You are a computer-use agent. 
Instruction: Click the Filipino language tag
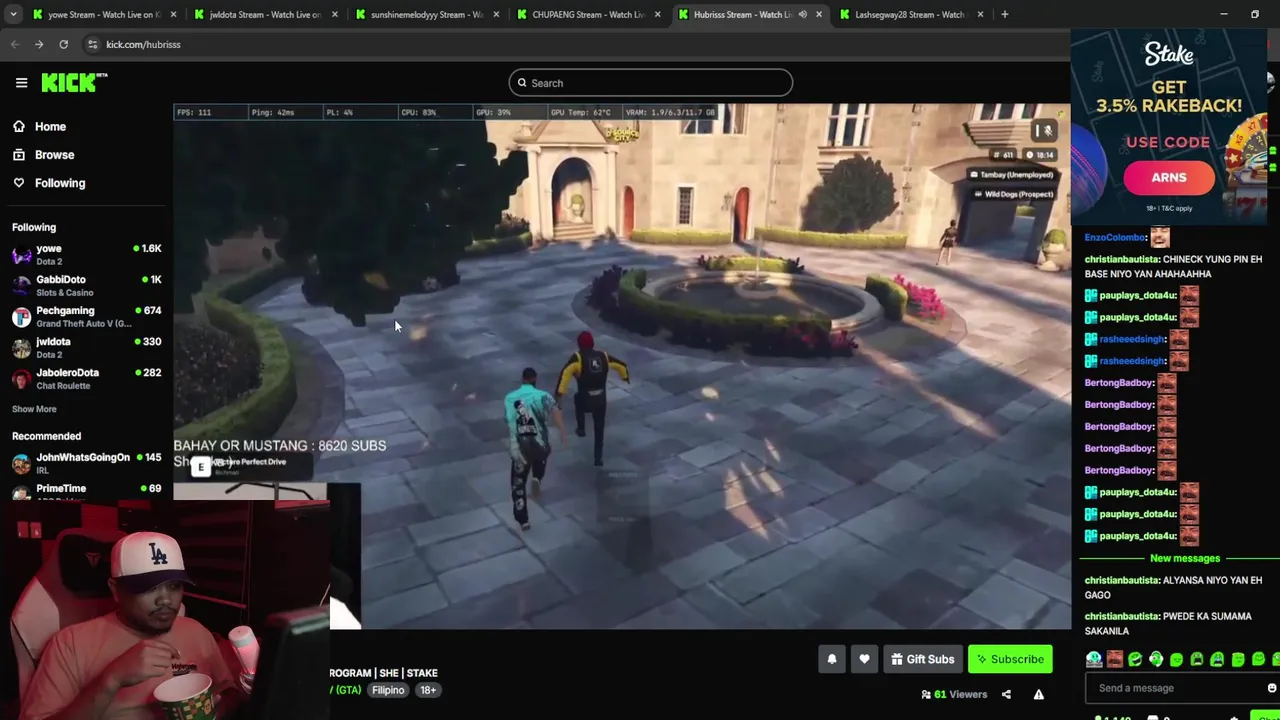pos(388,690)
